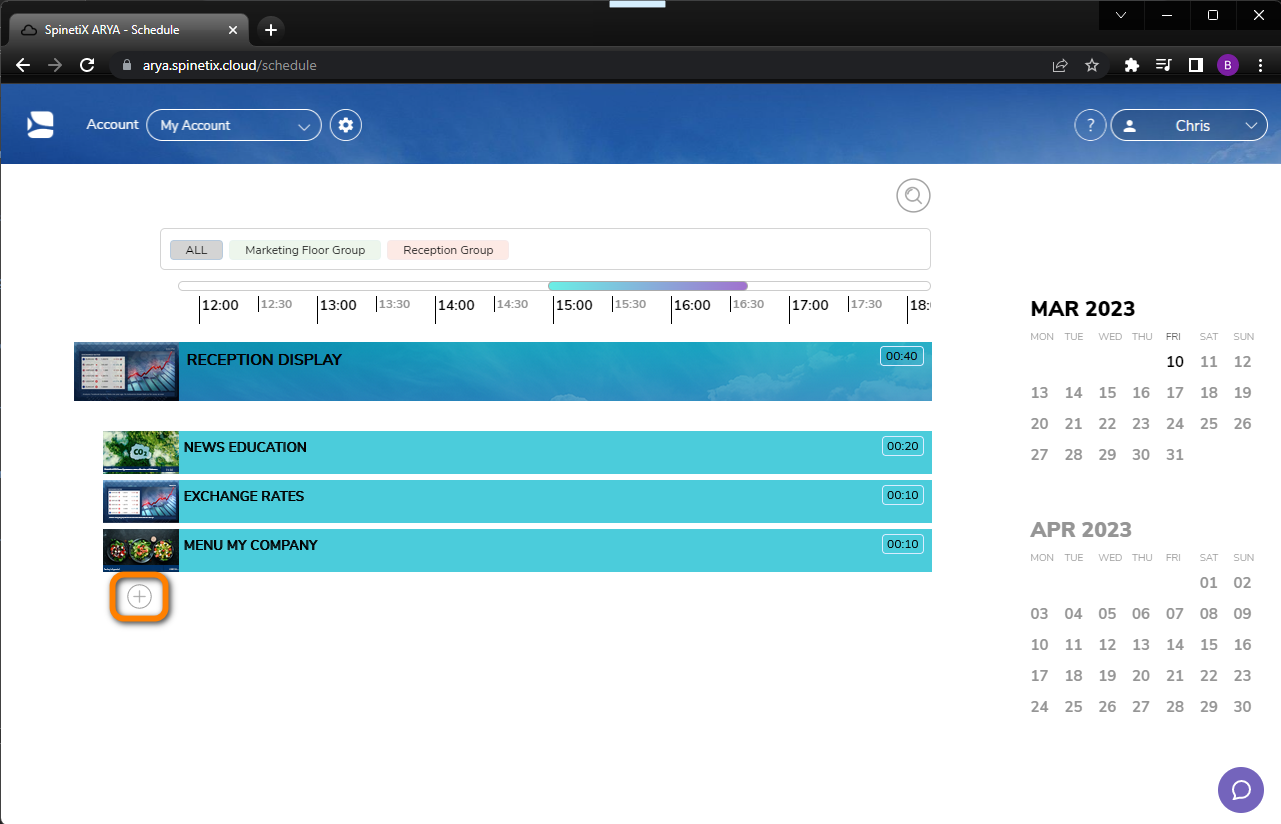Open the browser extensions puzzle icon

click(1131, 64)
